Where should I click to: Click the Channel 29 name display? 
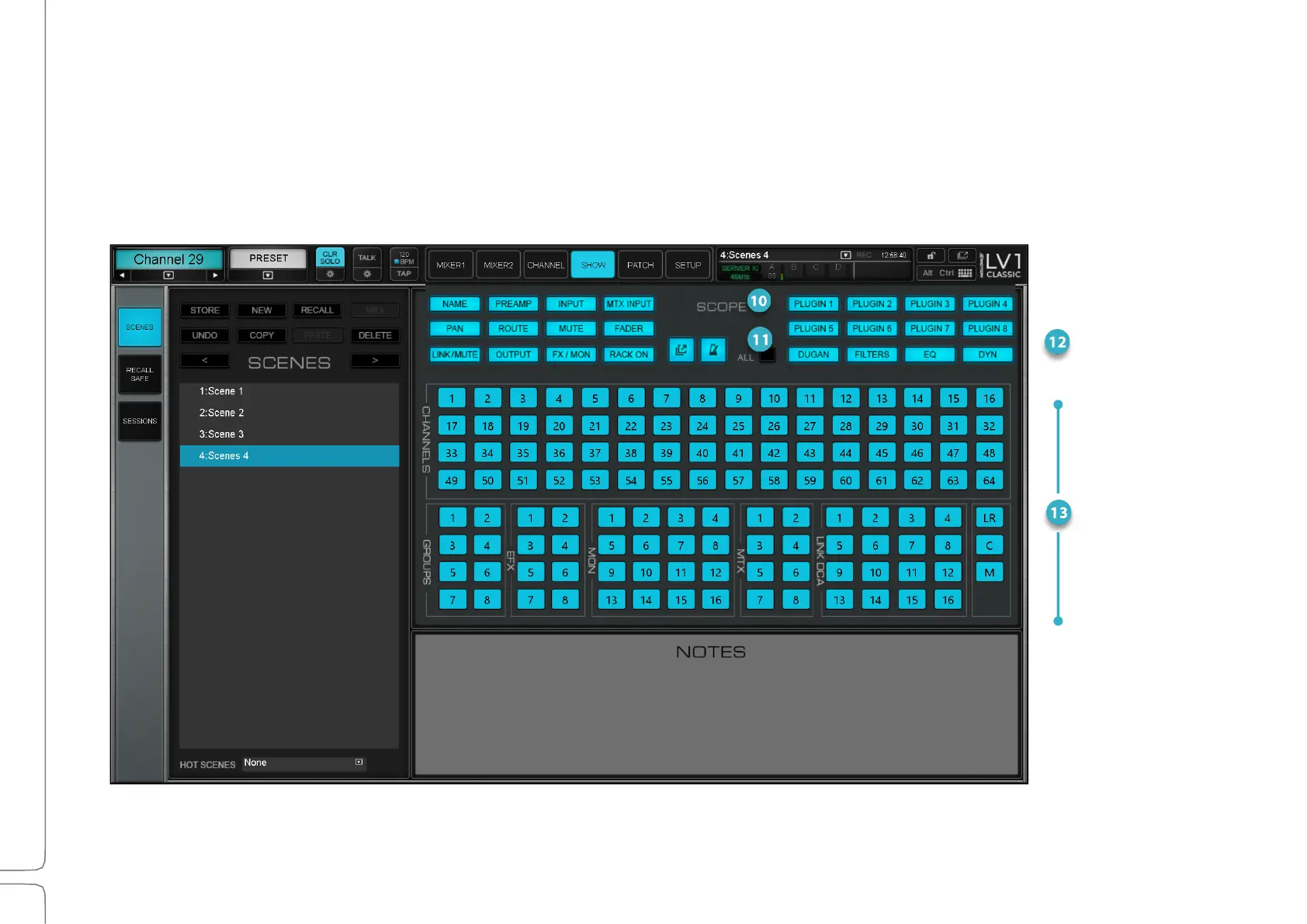point(168,259)
